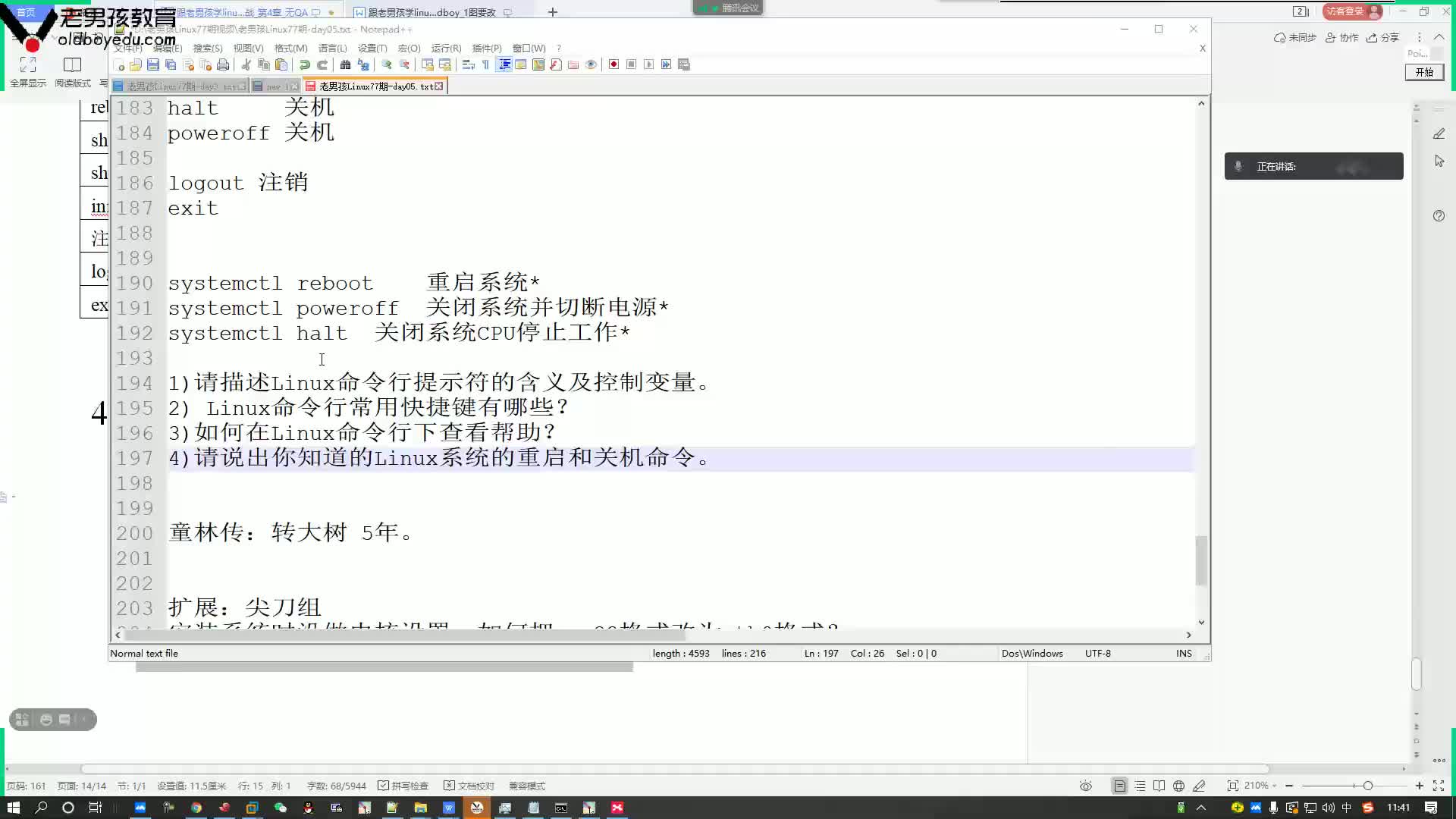
Task: Toggle 文档校对 in the WPS status bar
Action: point(469,786)
